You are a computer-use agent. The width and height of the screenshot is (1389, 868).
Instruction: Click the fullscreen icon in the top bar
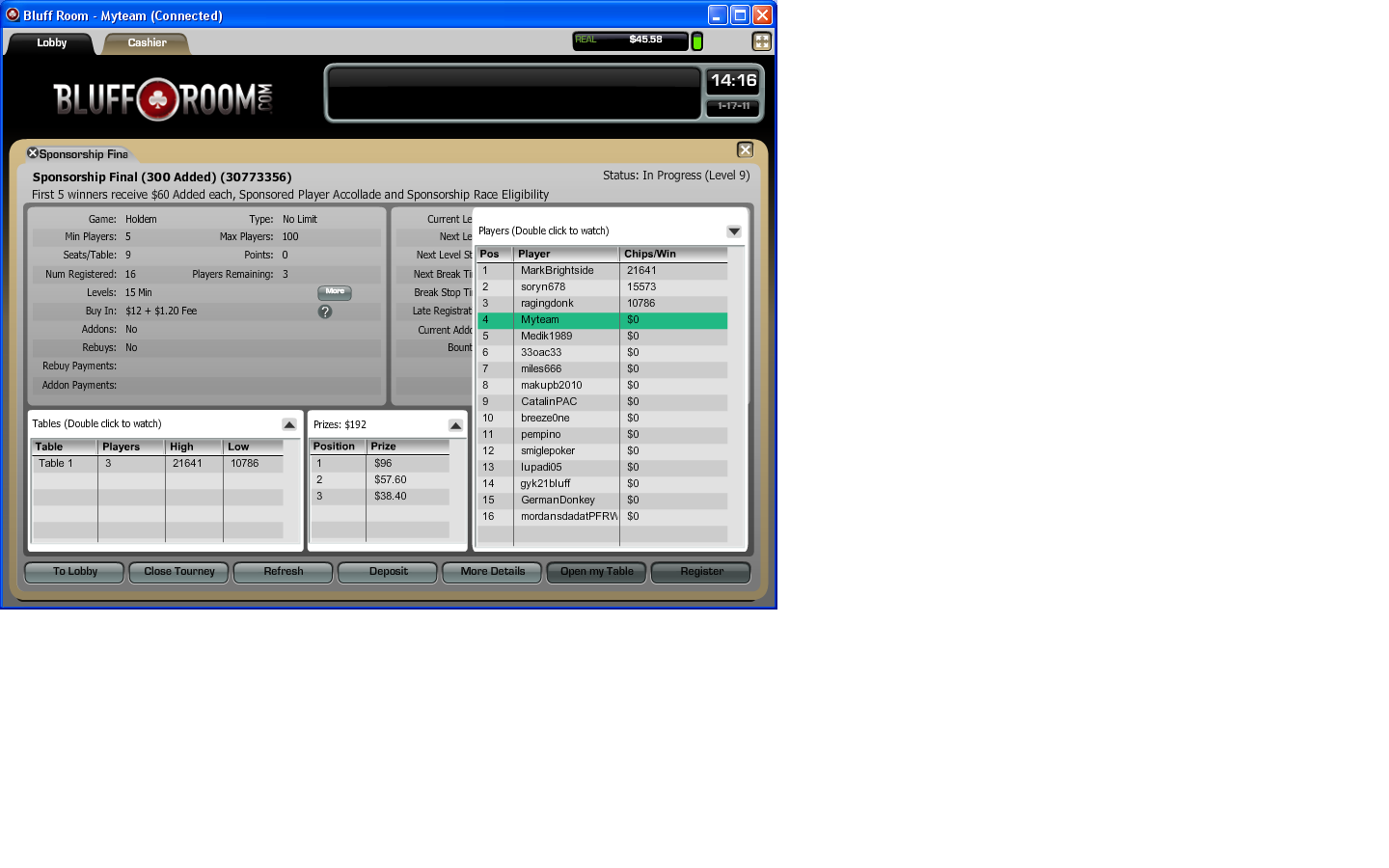tap(761, 41)
